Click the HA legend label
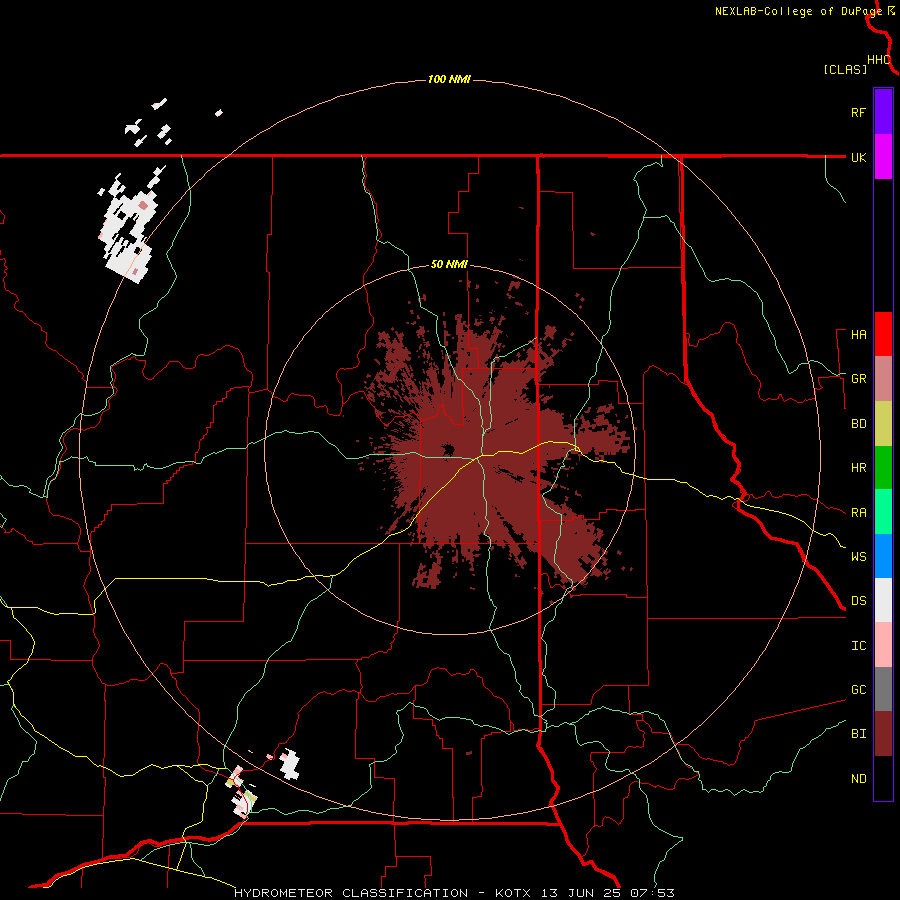 [858, 335]
